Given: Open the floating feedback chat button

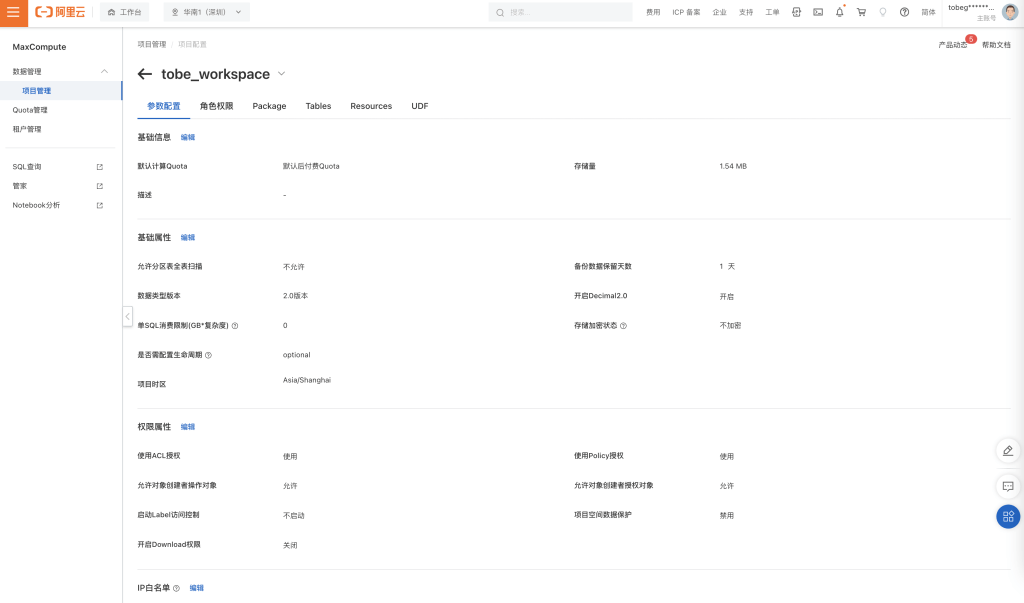Looking at the screenshot, I should point(1008,486).
